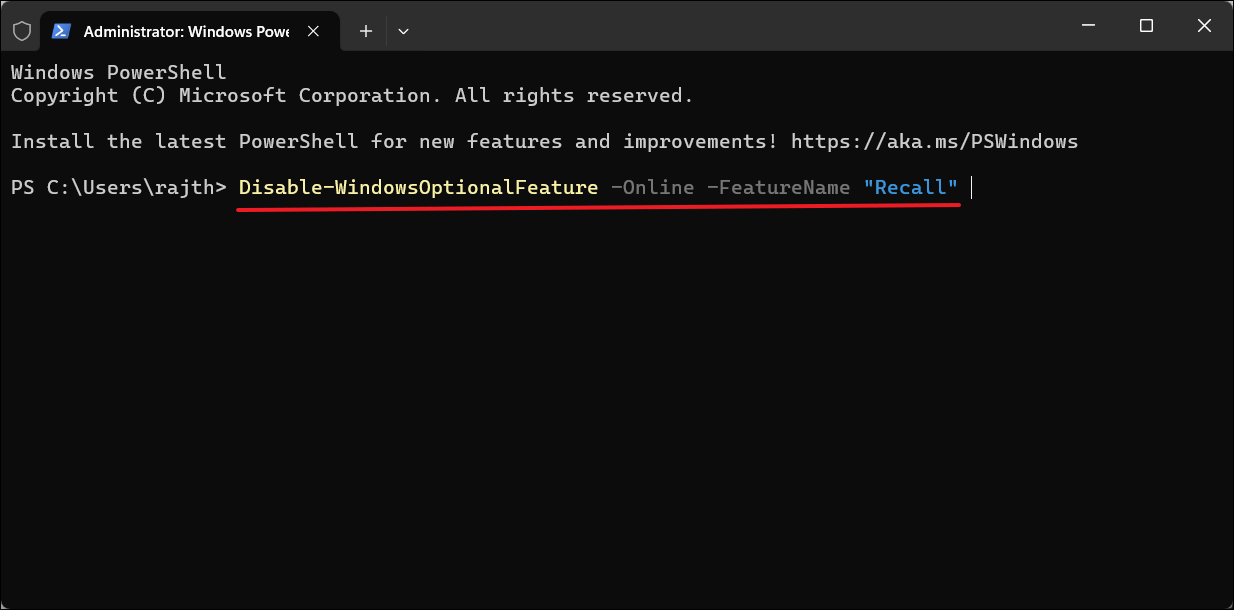The width and height of the screenshot is (1234, 610).
Task: Click the administrator shield icon
Action: point(22,31)
